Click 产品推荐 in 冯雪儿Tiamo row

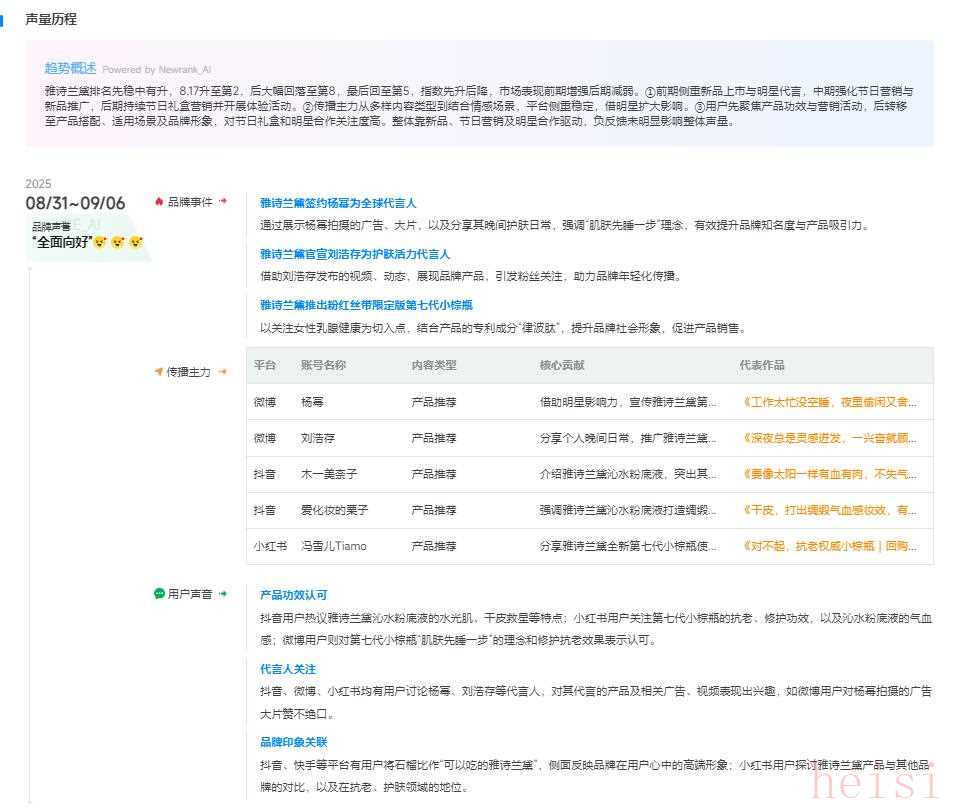433,546
